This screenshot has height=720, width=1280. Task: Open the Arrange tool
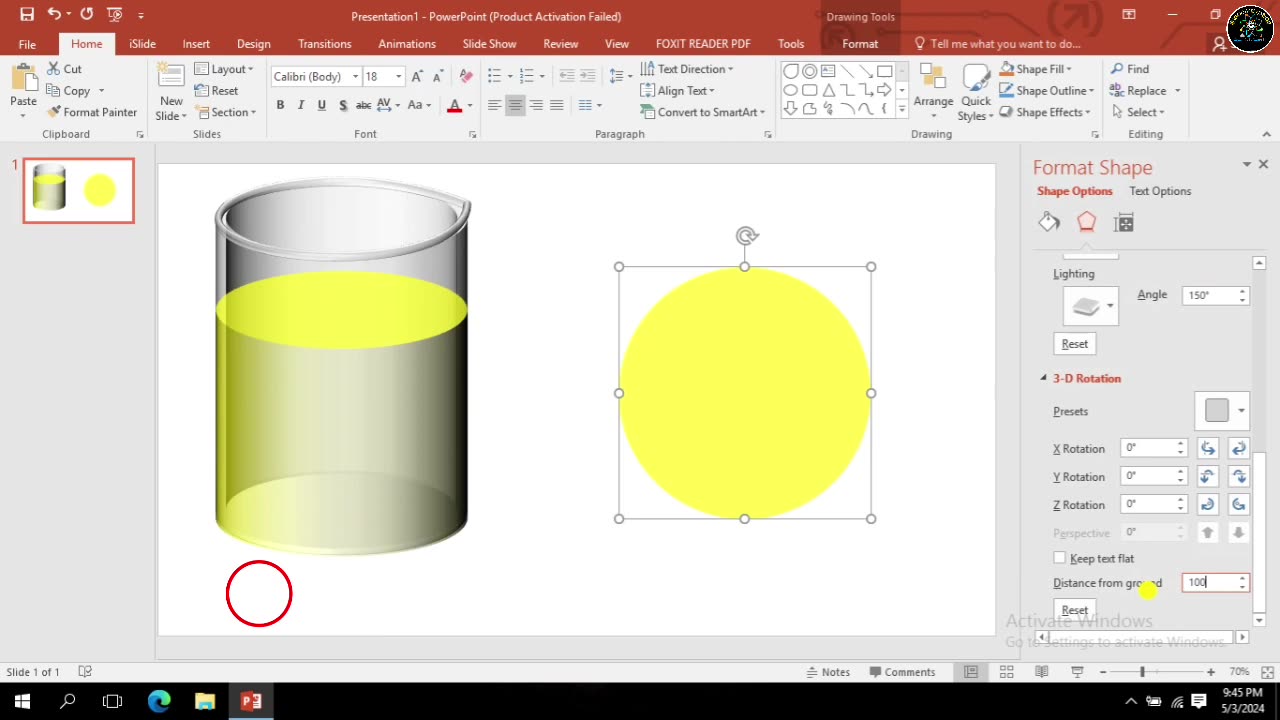pos(933,91)
